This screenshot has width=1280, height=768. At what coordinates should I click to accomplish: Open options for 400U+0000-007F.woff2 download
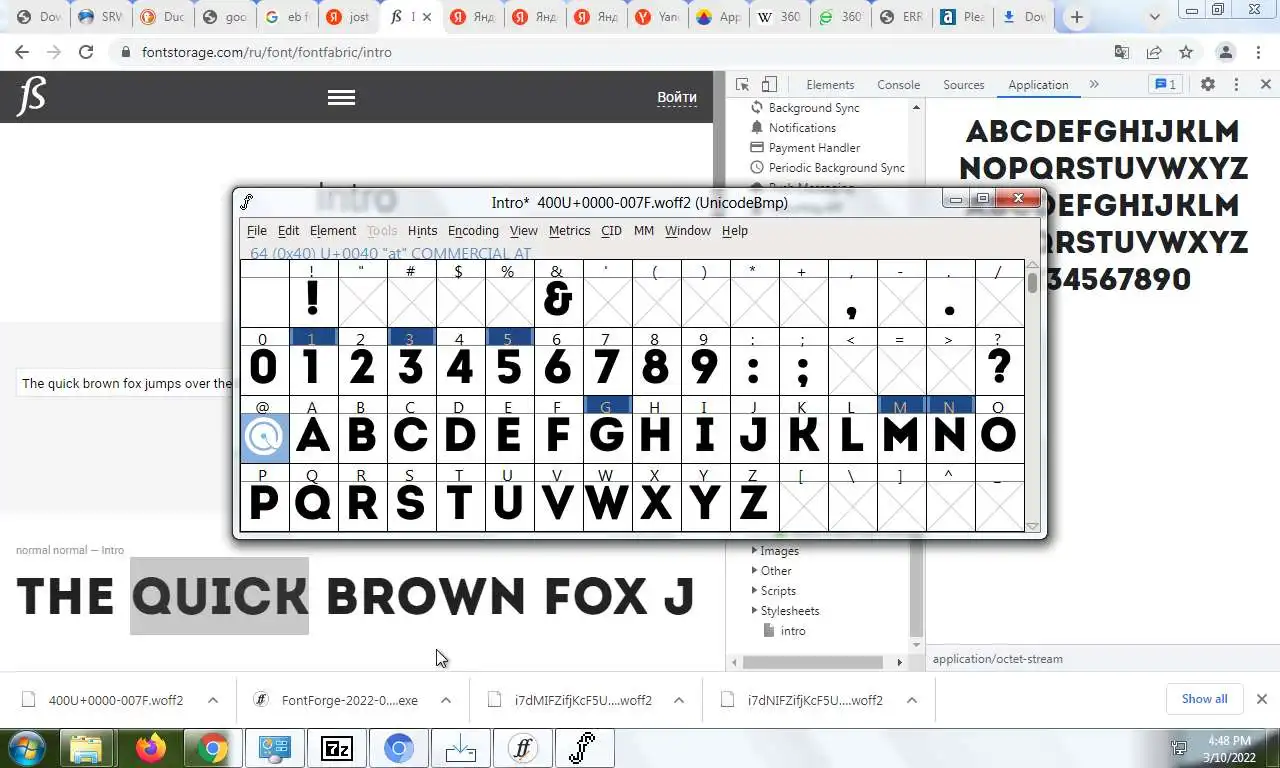[213, 700]
